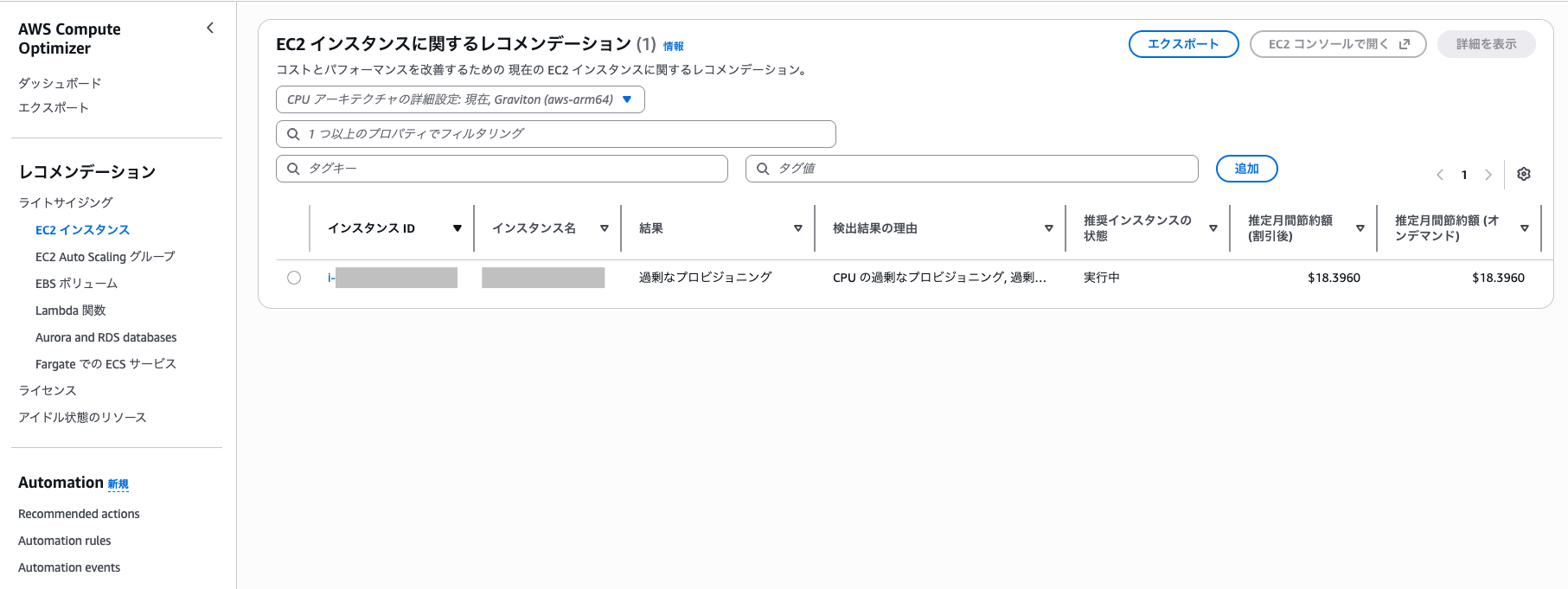Go to previous results page arrow

[x=1440, y=175]
